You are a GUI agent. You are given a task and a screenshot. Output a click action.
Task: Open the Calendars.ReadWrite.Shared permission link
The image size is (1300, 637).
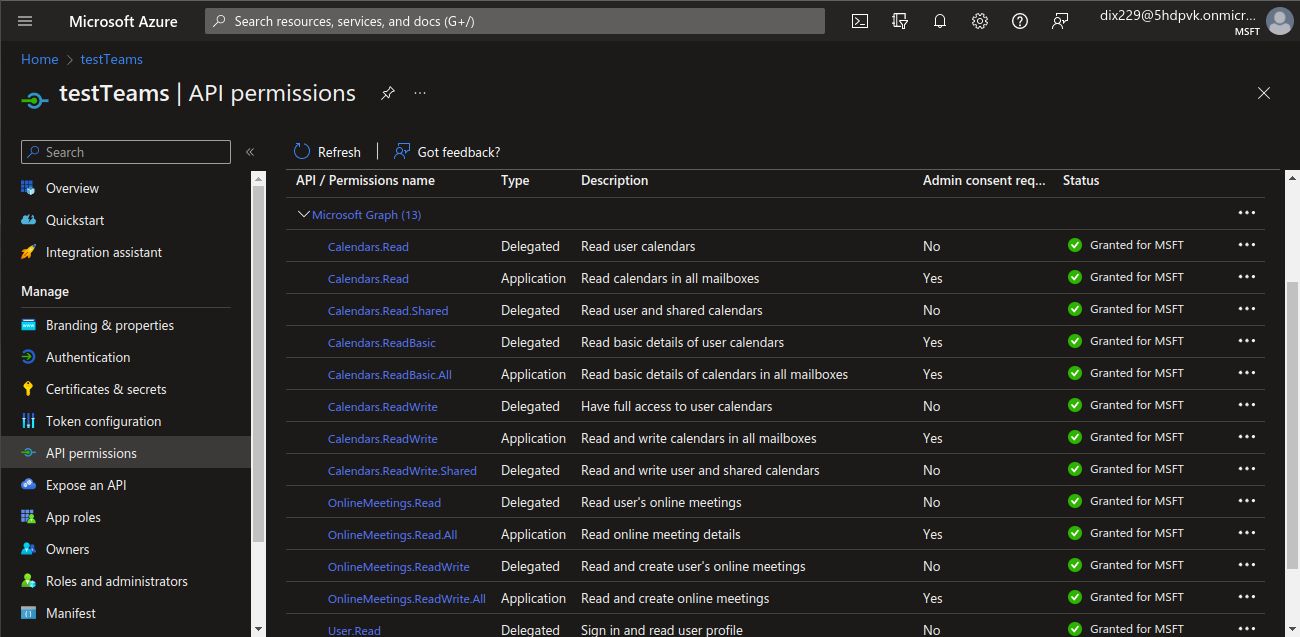pyautogui.click(x=402, y=471)
